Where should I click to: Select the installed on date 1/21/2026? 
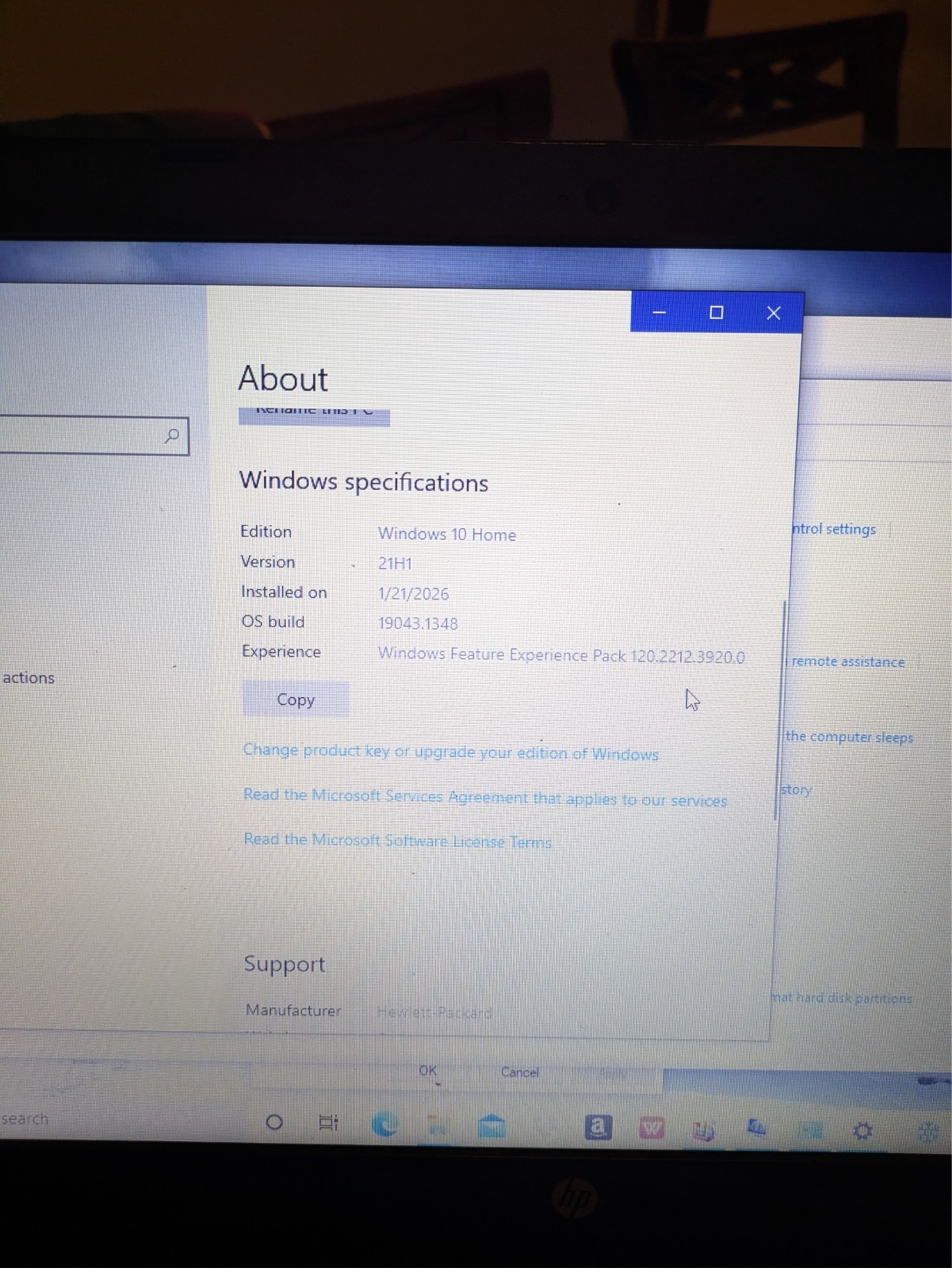click(413, 593)
